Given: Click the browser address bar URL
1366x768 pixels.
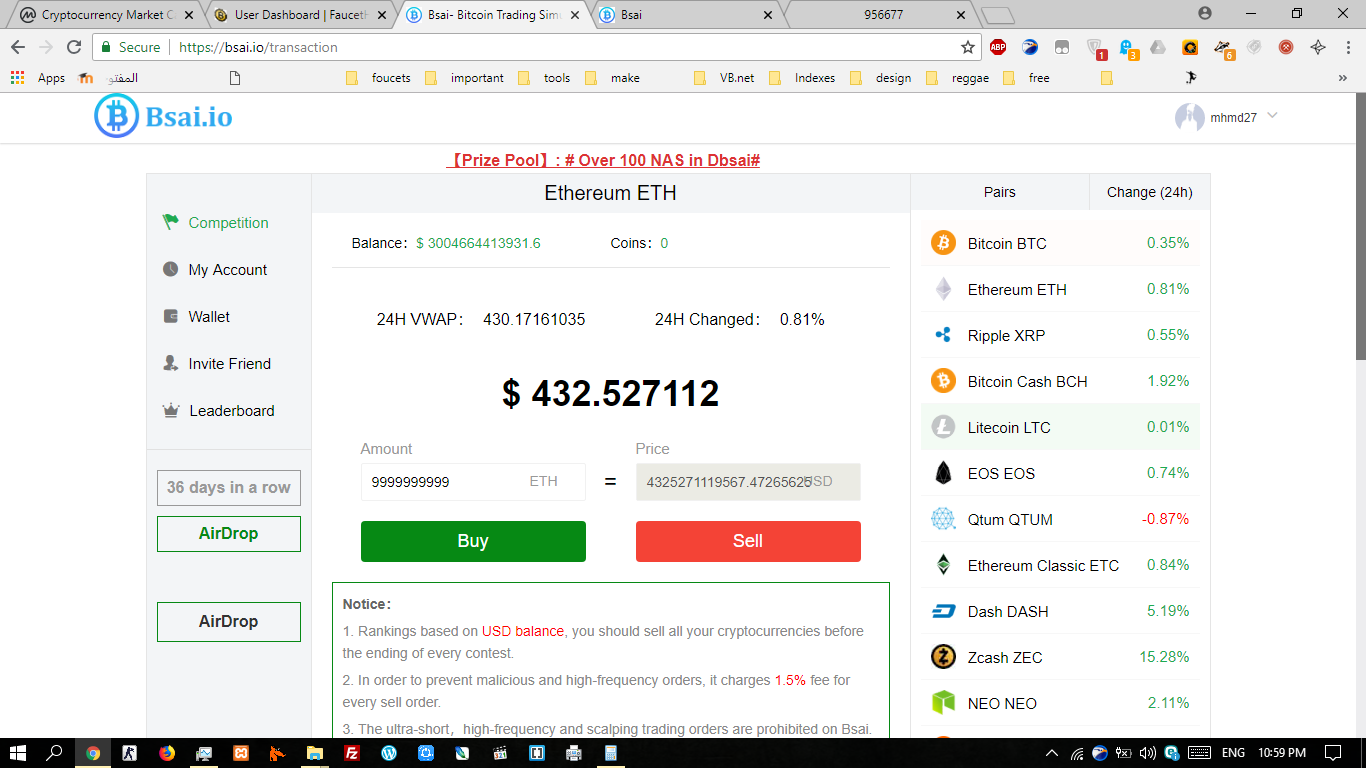Looking at the screenshot, I should click(258, 47).
